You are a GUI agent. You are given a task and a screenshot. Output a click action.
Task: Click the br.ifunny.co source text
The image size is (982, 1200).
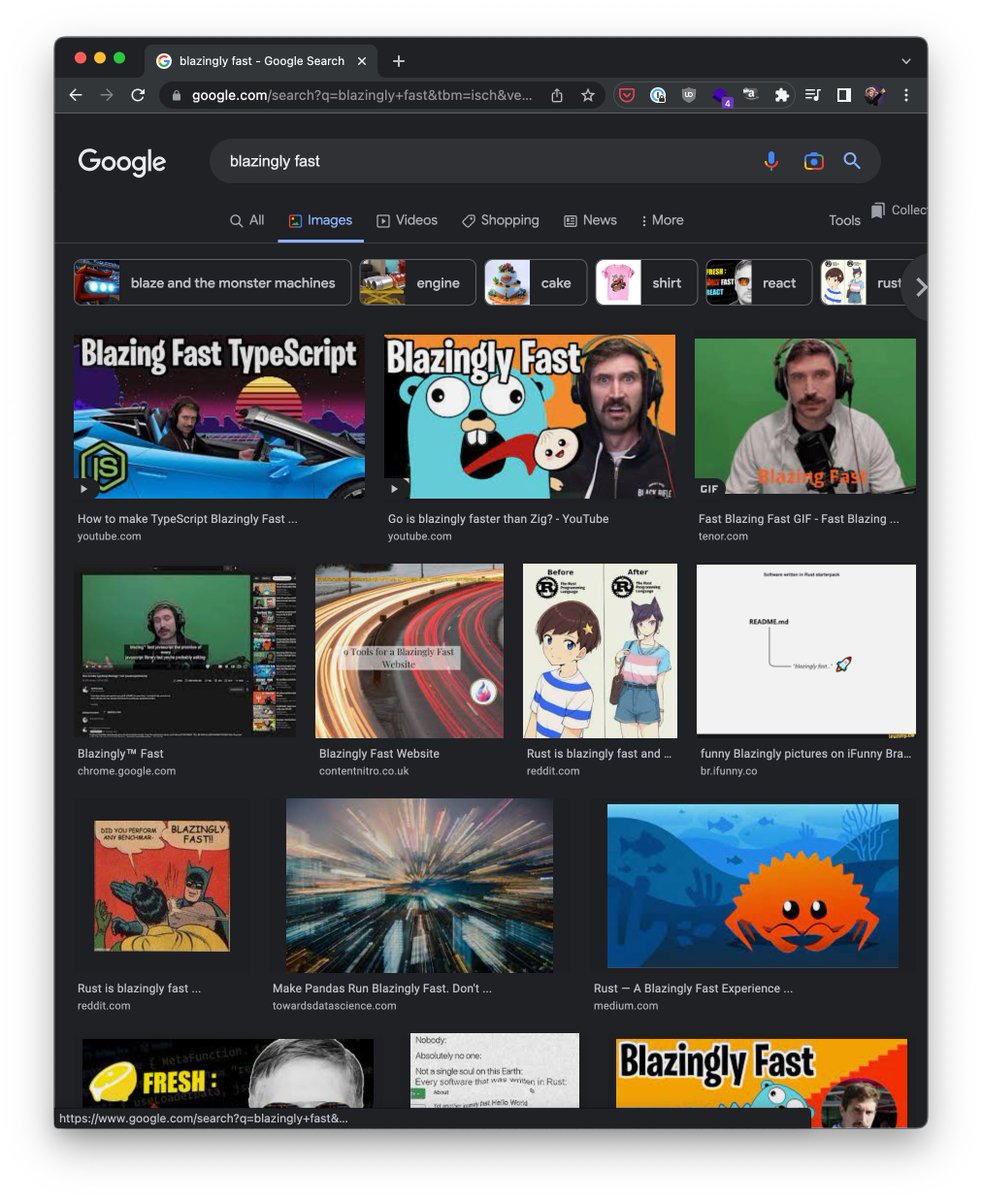(x=729, y=771)
